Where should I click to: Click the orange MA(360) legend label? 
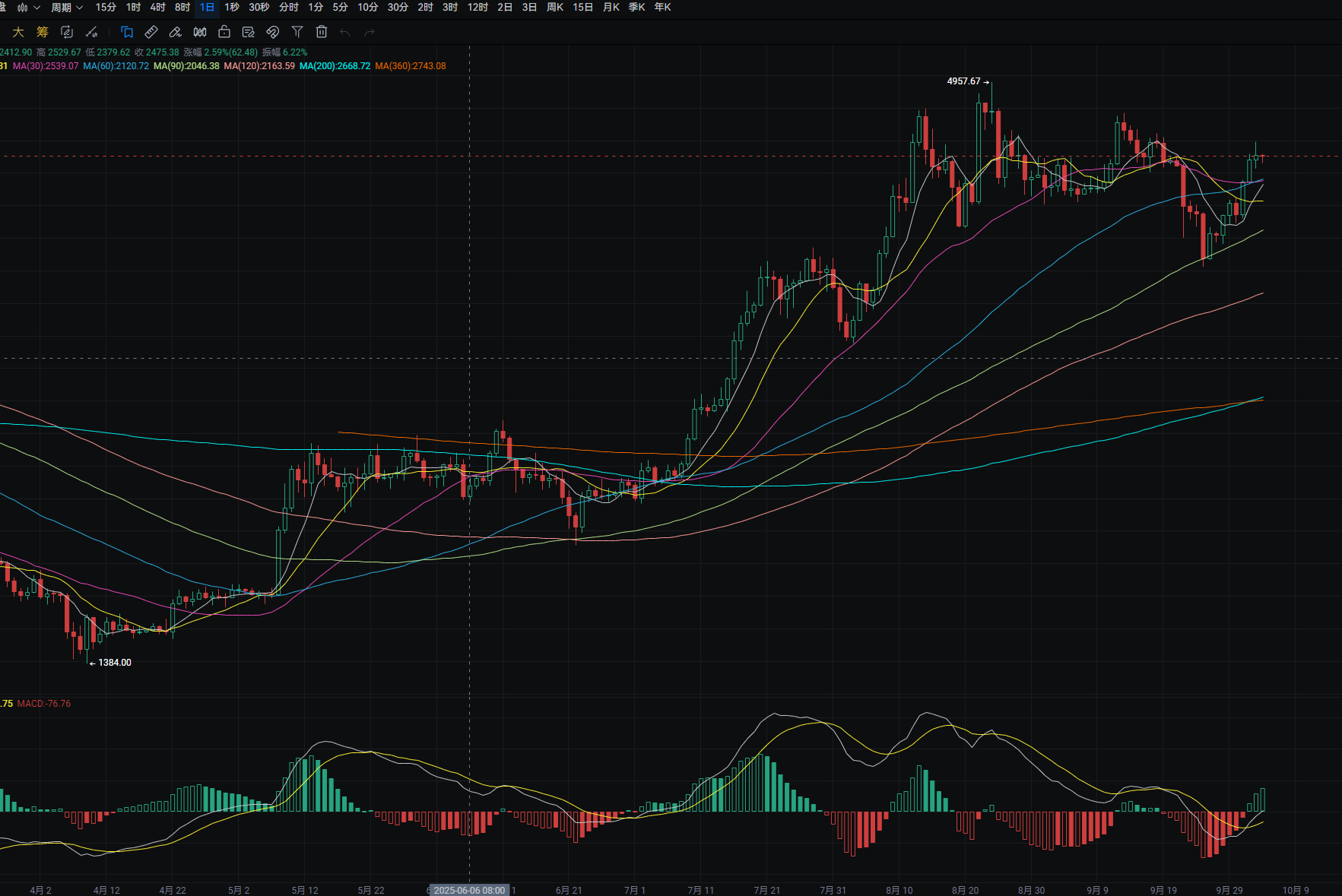(x=410, y=66)
